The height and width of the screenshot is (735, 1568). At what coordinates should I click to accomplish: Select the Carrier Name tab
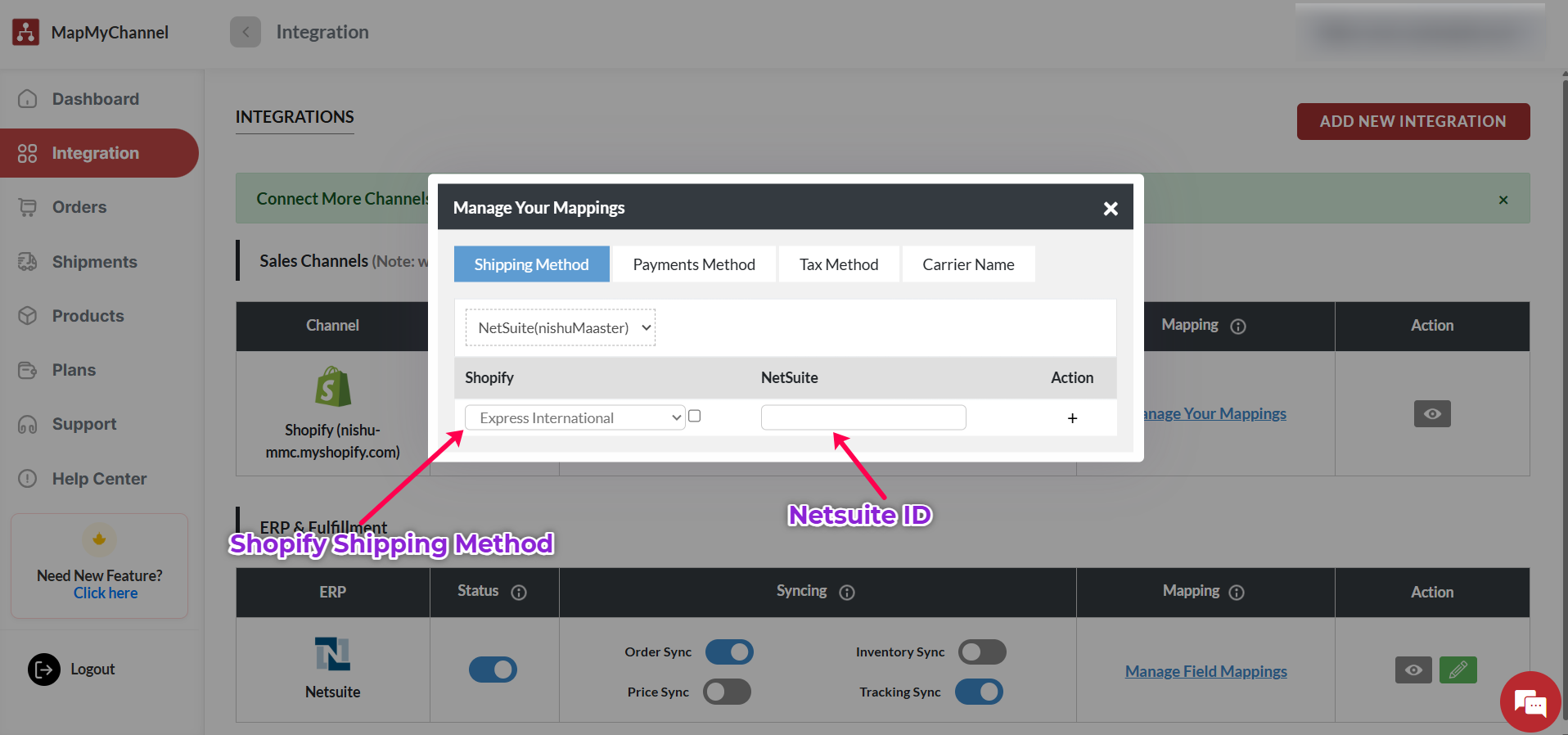tap(968, 264)
